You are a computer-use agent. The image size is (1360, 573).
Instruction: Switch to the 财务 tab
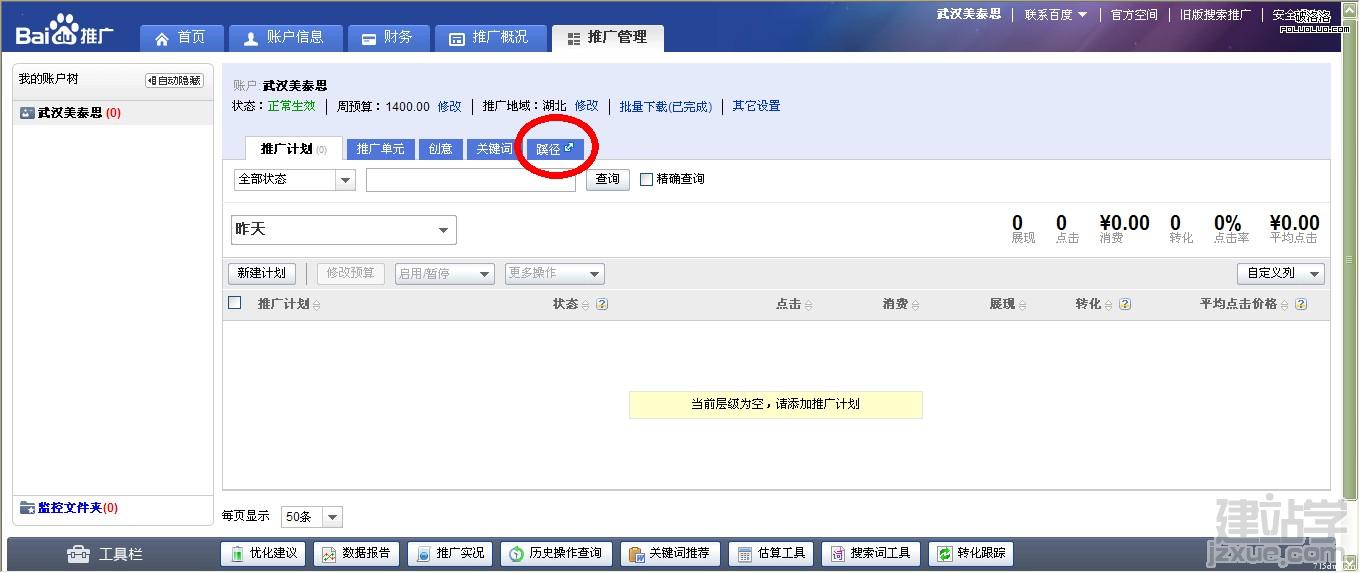coord(387,37)
